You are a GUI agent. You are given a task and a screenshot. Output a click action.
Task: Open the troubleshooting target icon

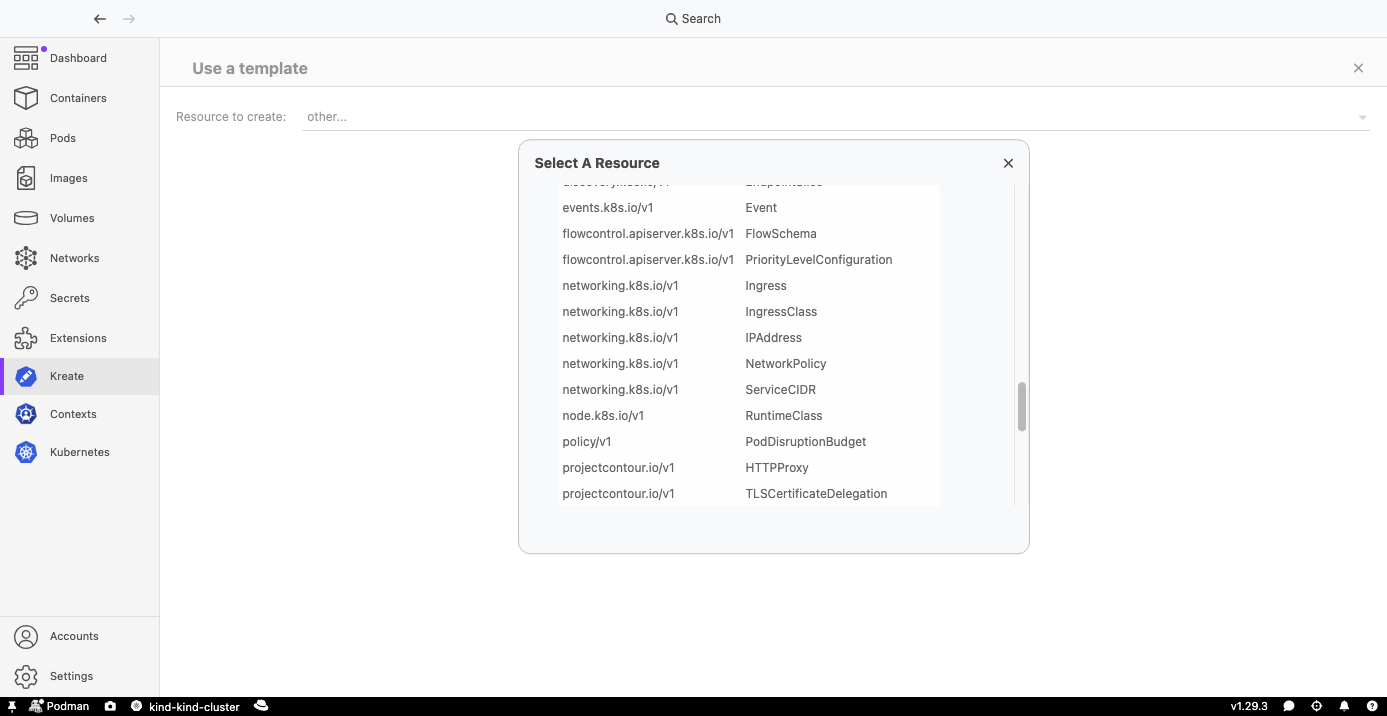(1317, 706)
